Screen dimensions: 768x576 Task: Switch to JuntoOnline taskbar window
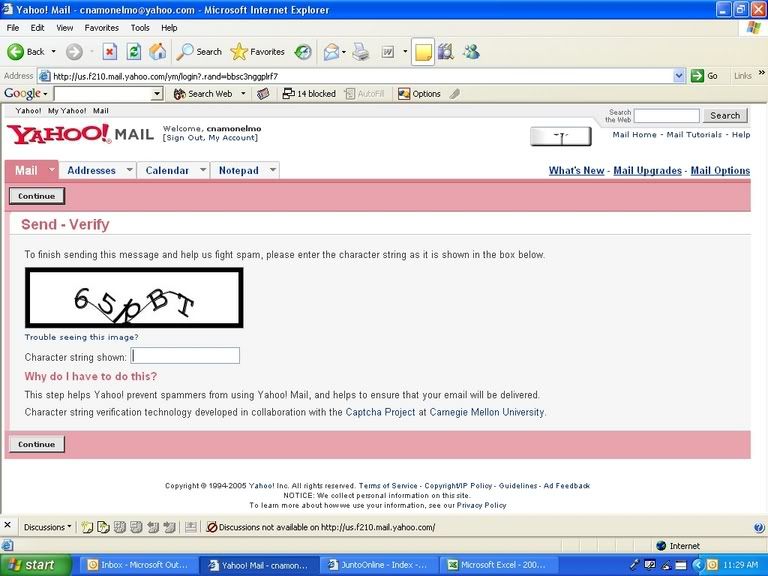pyautogui.click(x=379, y=565)
